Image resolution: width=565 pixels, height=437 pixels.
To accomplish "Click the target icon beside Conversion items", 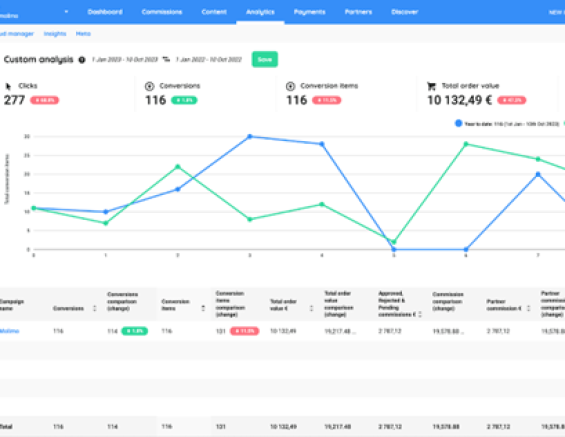I will [x=290, y=86].
